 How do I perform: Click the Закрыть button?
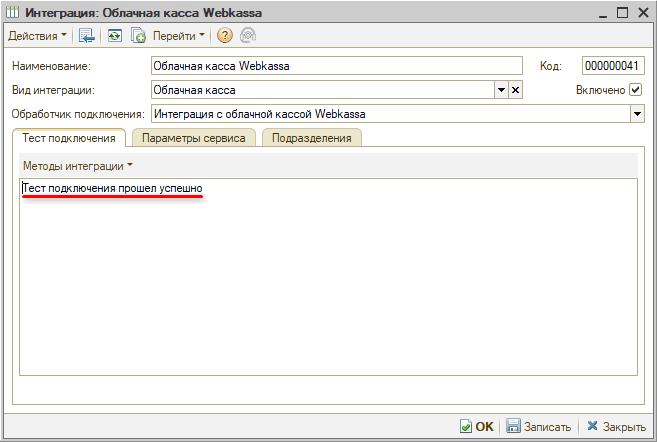pos(617,426)
